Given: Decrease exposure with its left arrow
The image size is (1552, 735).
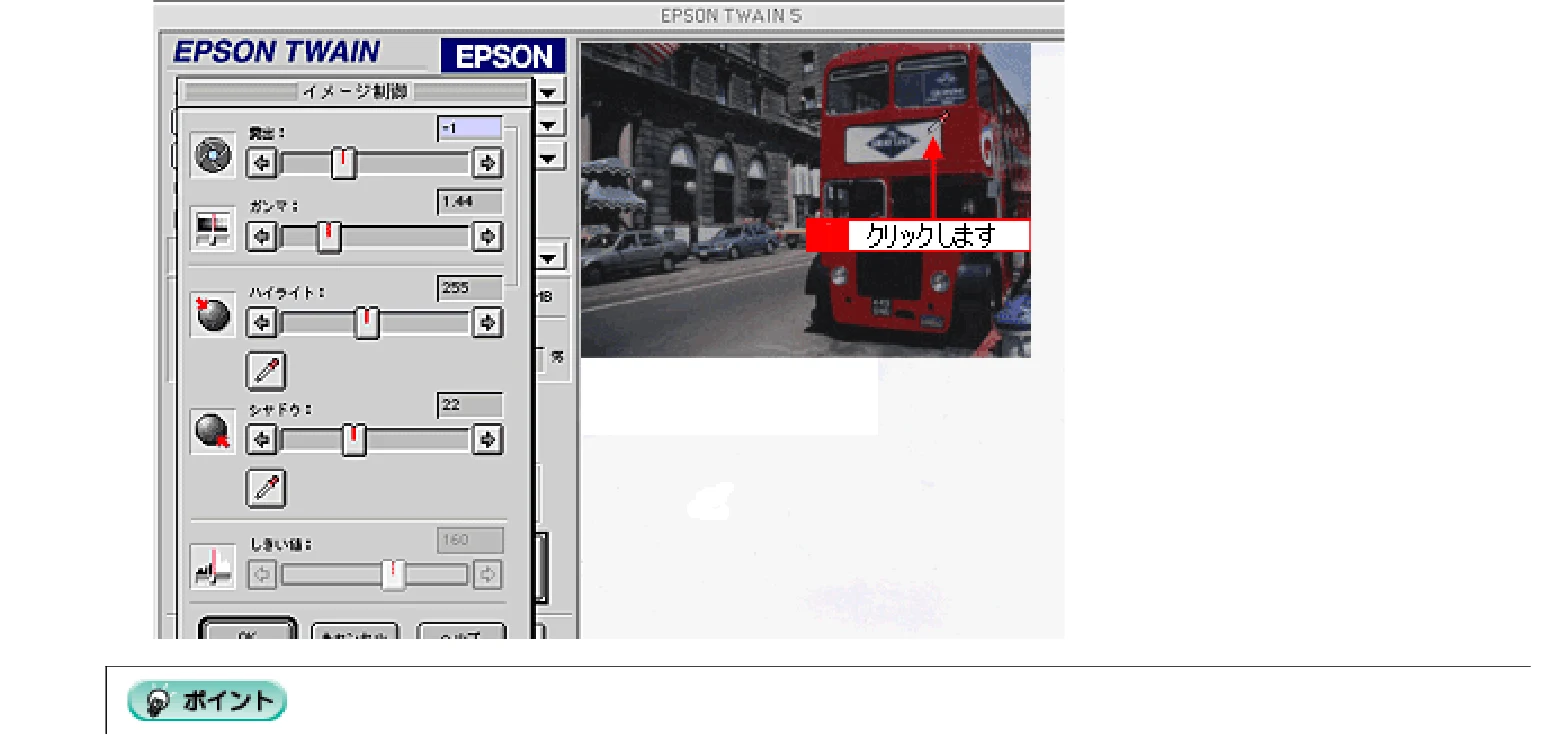Looking at the screenshot, I should [262, 163].
